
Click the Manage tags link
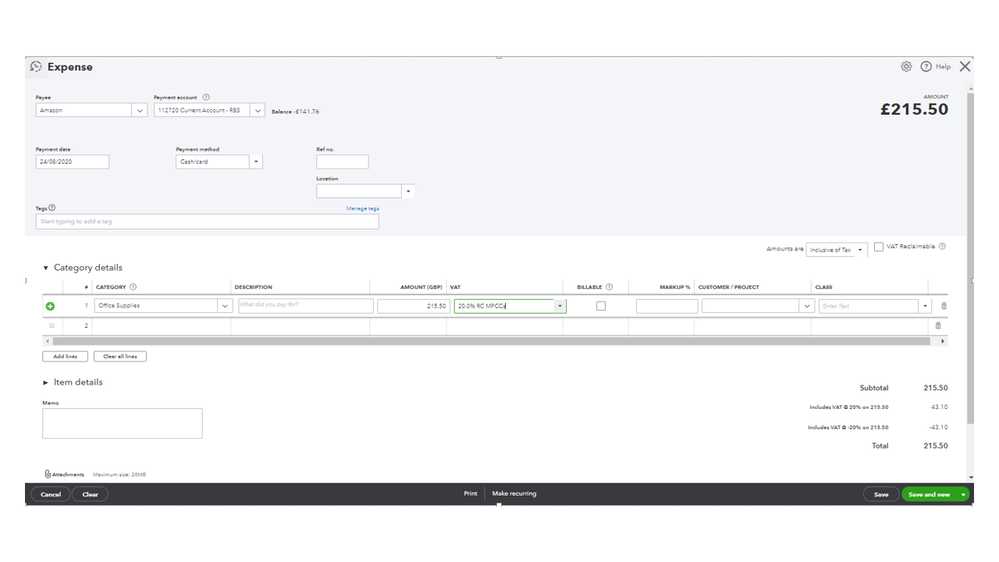[x=363, y=208]
